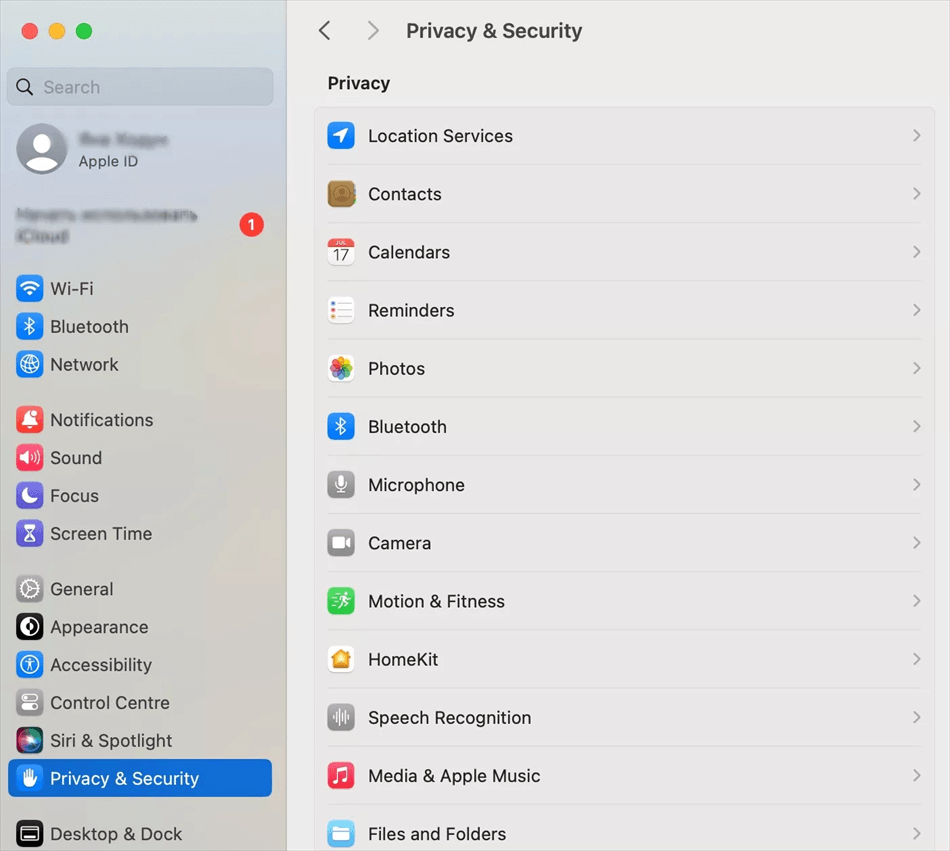This screenshot has height=851, width=950.
Task: Expand Reminders row chevron
Action: point(916,310)
